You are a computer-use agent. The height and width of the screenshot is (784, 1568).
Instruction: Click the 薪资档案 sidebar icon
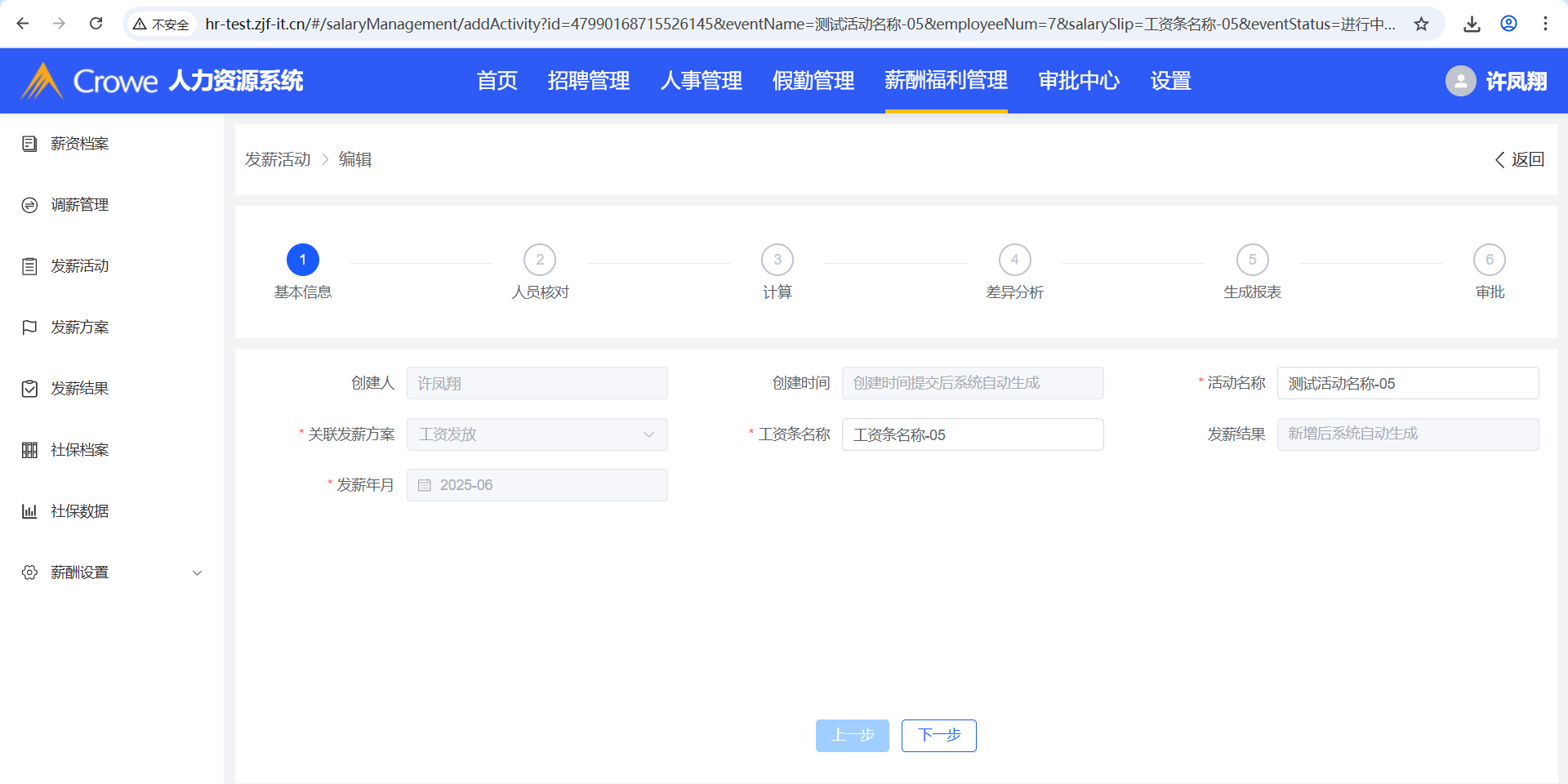pos(29,144)
